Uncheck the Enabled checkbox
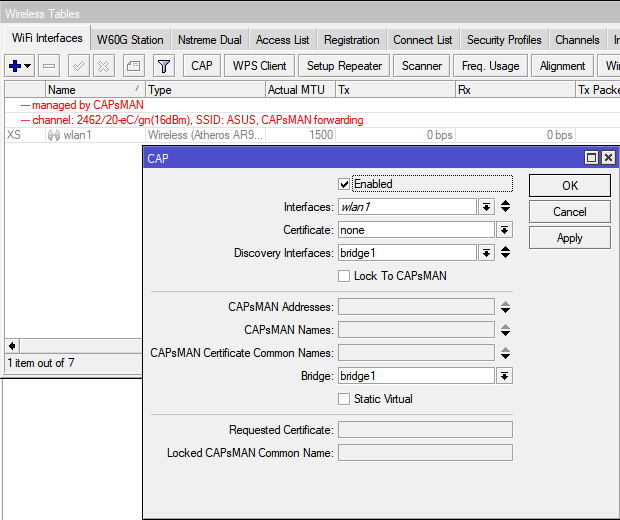620x520 pixels. [344, 184]
